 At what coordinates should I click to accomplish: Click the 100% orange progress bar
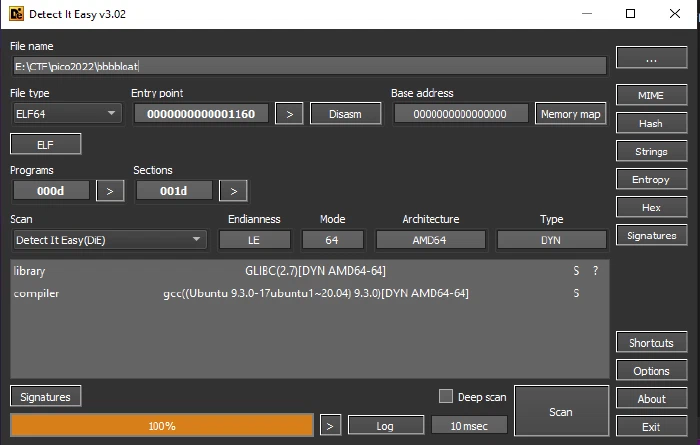tap(162, 425)
